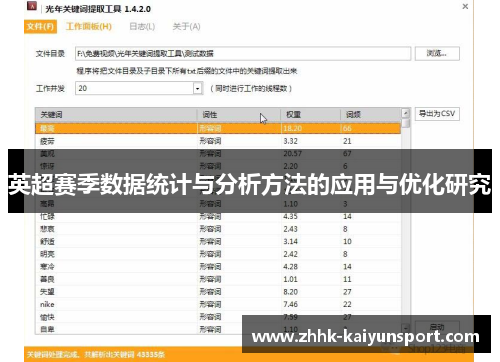Image resolution: width=500 pixels, height=362 pixels.
Task: Open the 关于(A) menu
Action: [186, 27]
